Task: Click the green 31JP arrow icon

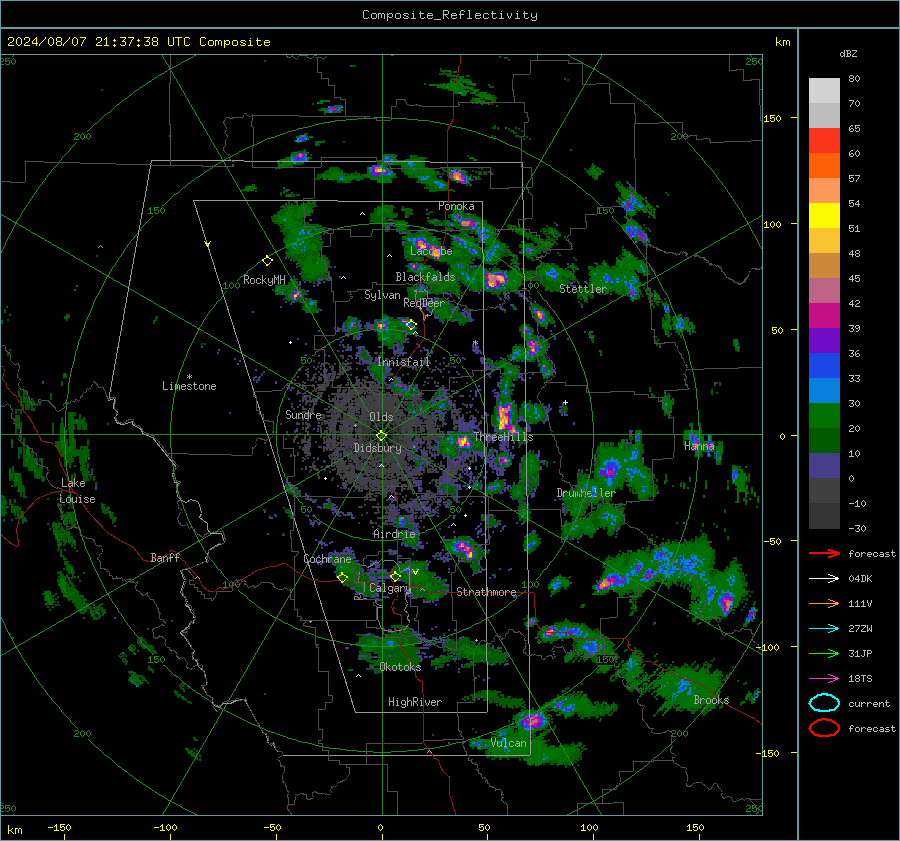Action: 824,653
